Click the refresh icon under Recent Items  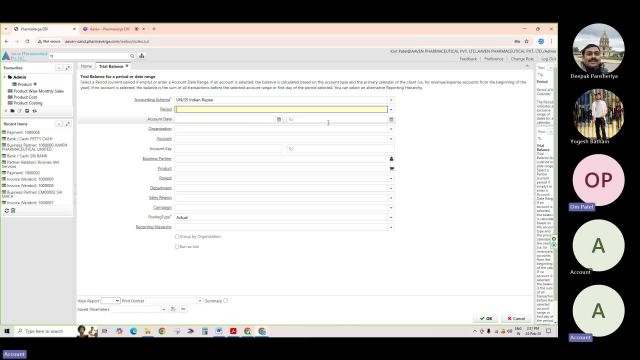coord(7,211)
